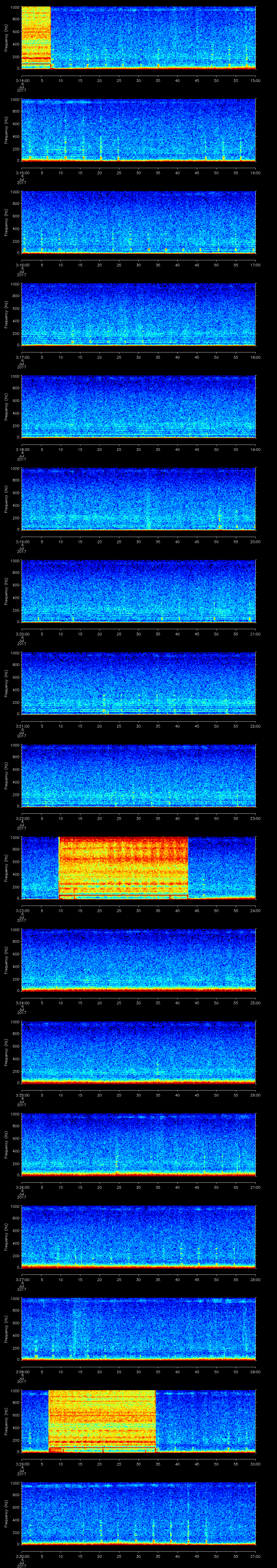This screenshot has height=1568, width=277.
Task: Click the 3:14:00 start time label
Action: click(x=22, y=80)
